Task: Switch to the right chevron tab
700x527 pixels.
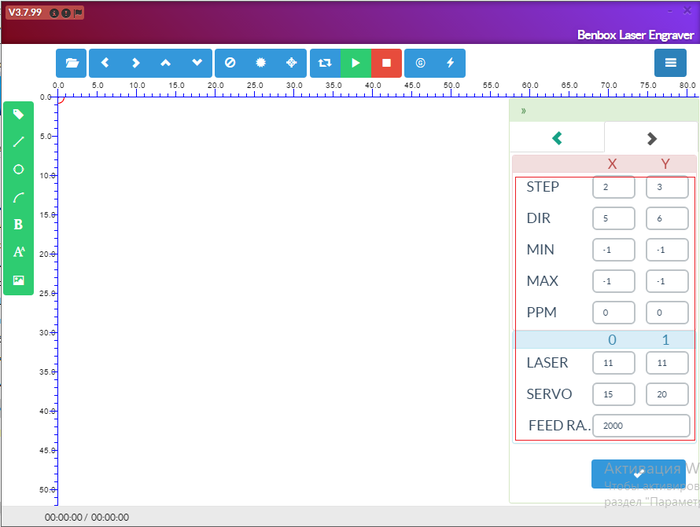Action: tap(651, 138)
